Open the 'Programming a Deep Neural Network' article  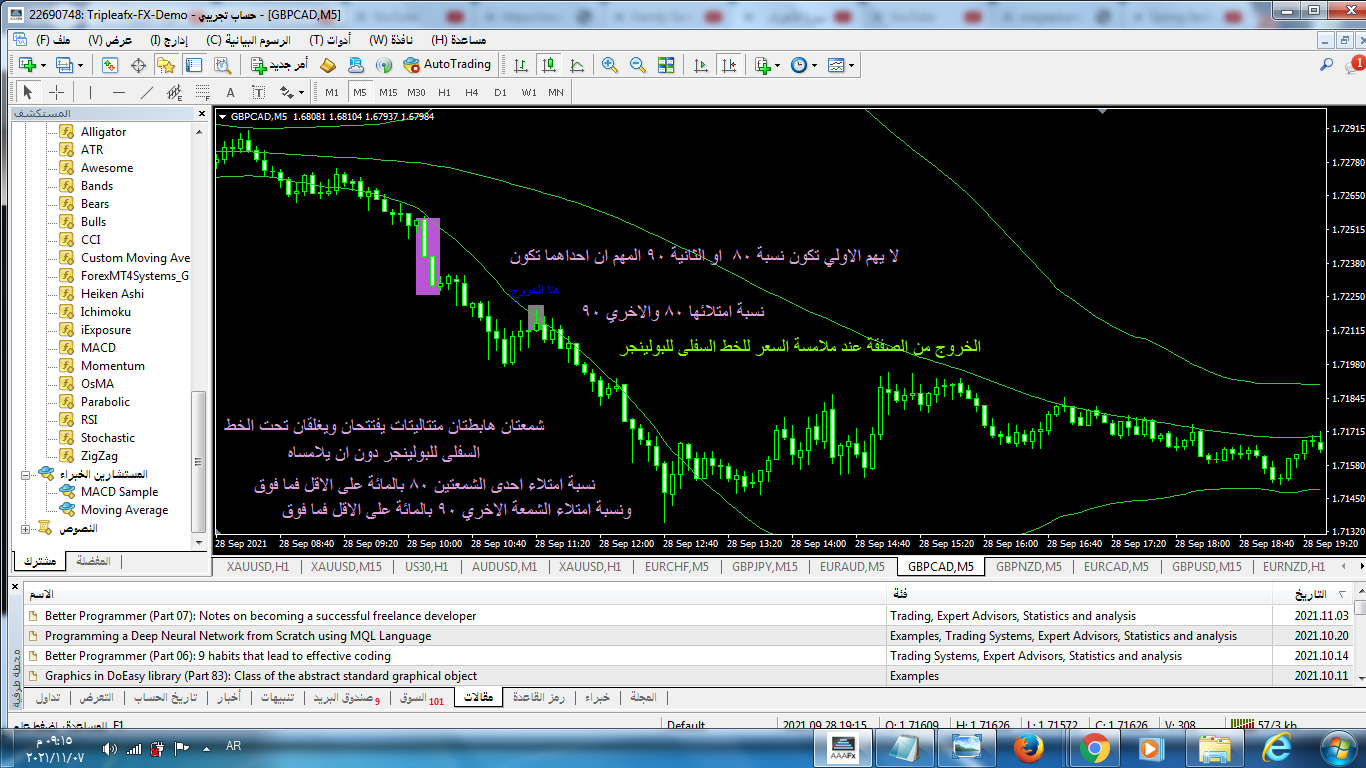tap(238, 636)
